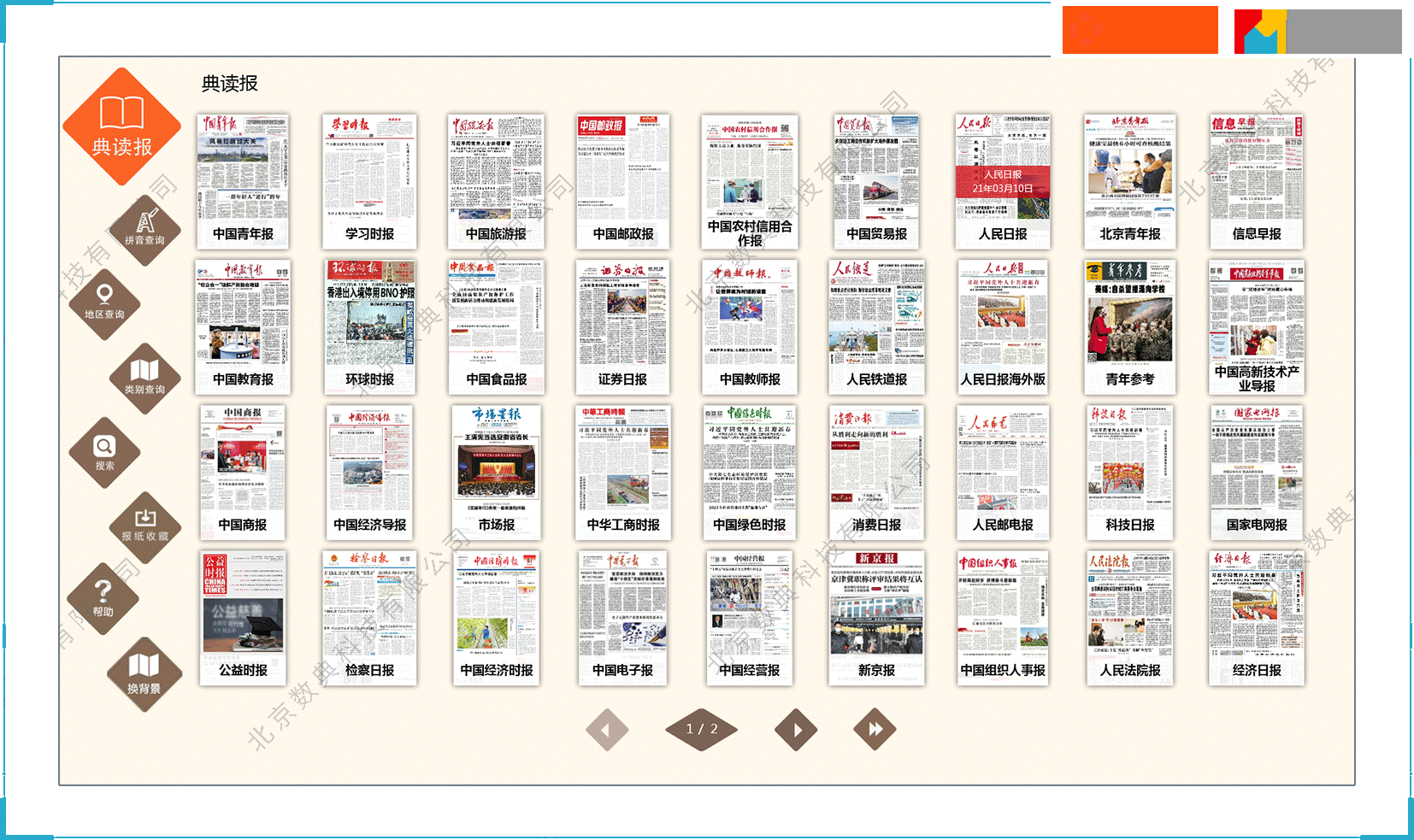Go to the next page arrow
Screen dimensions: 1414x840
click(796, 730)
